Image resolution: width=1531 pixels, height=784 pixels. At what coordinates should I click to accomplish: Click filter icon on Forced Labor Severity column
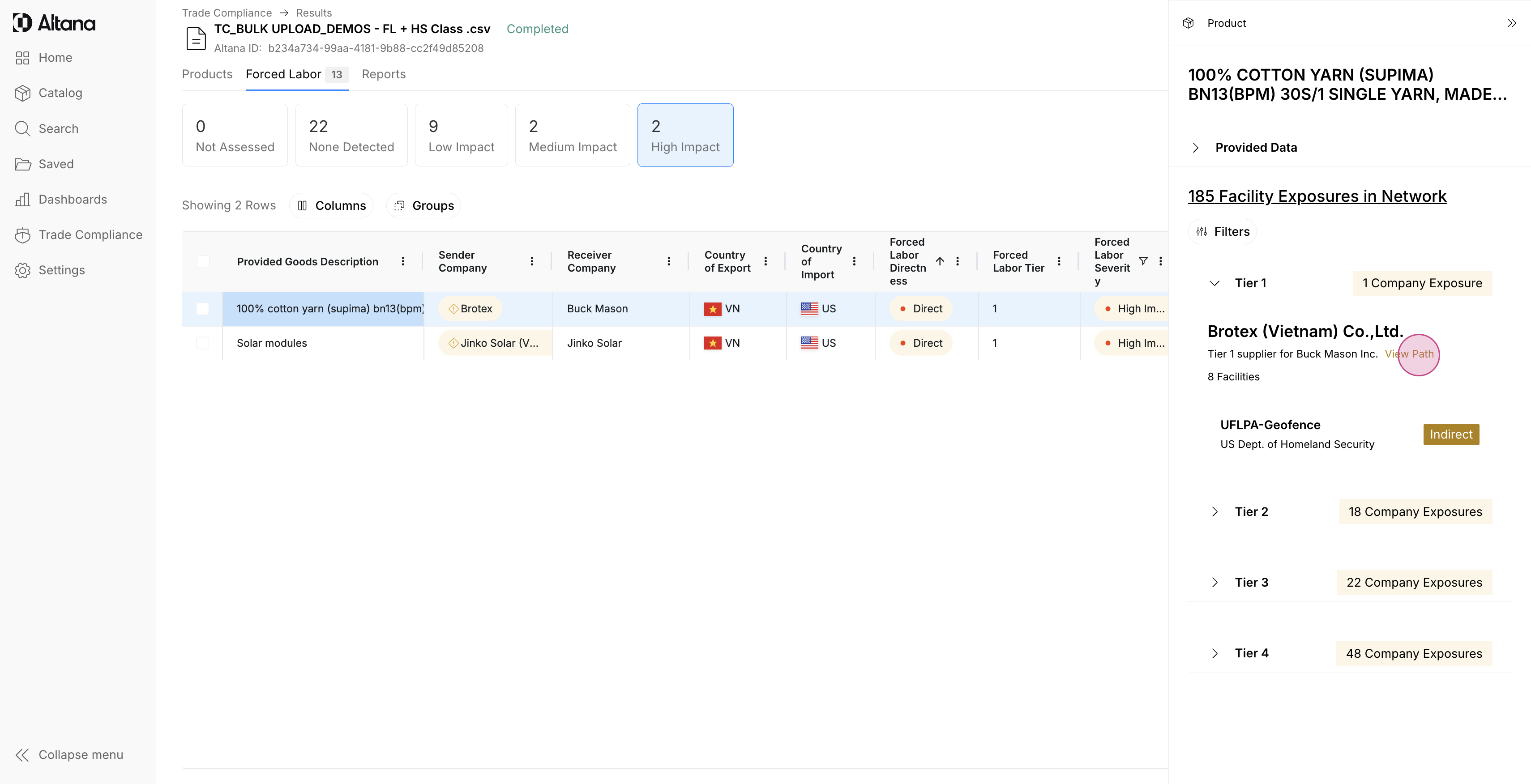pyautogui.click(x=1143, y=261)
